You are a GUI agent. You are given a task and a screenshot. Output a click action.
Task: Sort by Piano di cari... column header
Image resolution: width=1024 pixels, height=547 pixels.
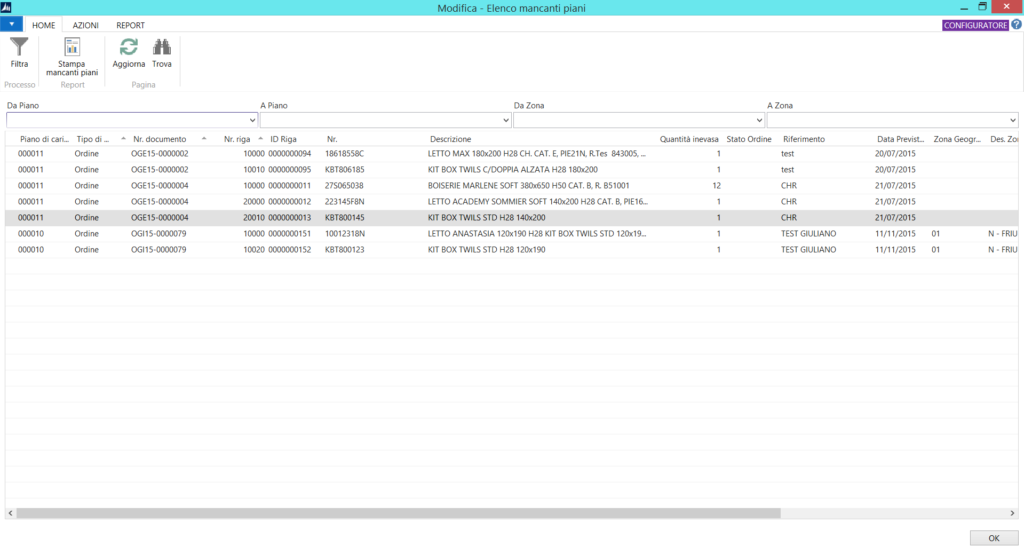click(x=44, y=139)
